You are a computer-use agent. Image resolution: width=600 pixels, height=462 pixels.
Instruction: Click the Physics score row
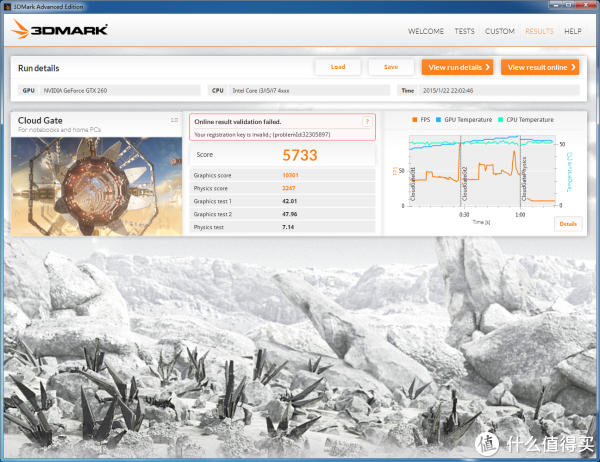point(282,188)
